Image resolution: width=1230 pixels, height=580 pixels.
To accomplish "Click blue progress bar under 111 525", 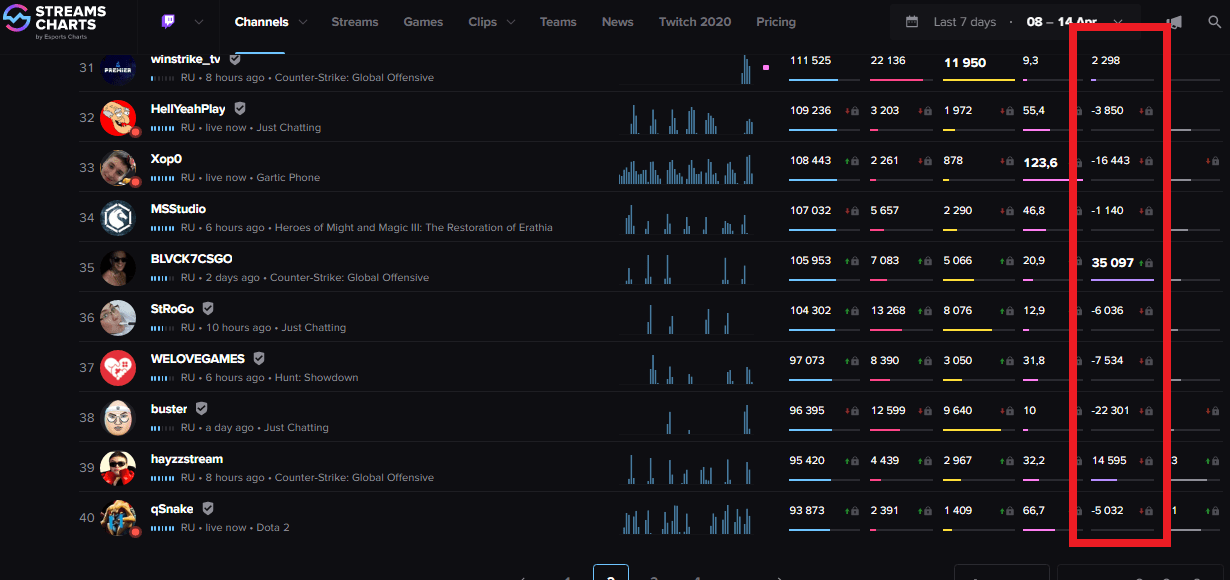I will [x=812, y=79].
